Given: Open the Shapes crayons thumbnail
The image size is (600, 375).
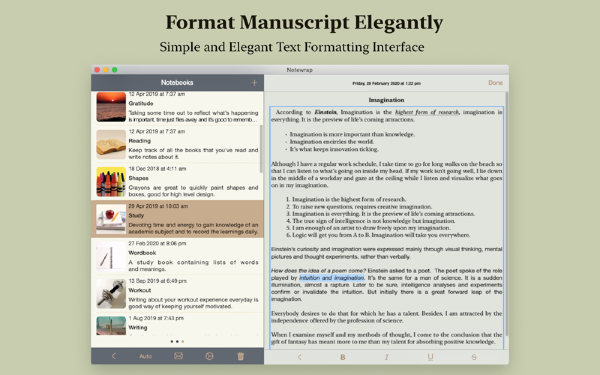Looking at the screenshot, I should [x=111, y=182].
